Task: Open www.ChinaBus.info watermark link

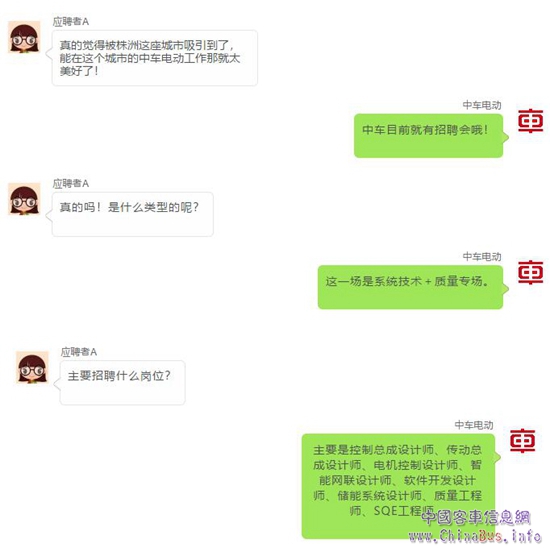Action: pyautogui.click(x=475, y=536)
